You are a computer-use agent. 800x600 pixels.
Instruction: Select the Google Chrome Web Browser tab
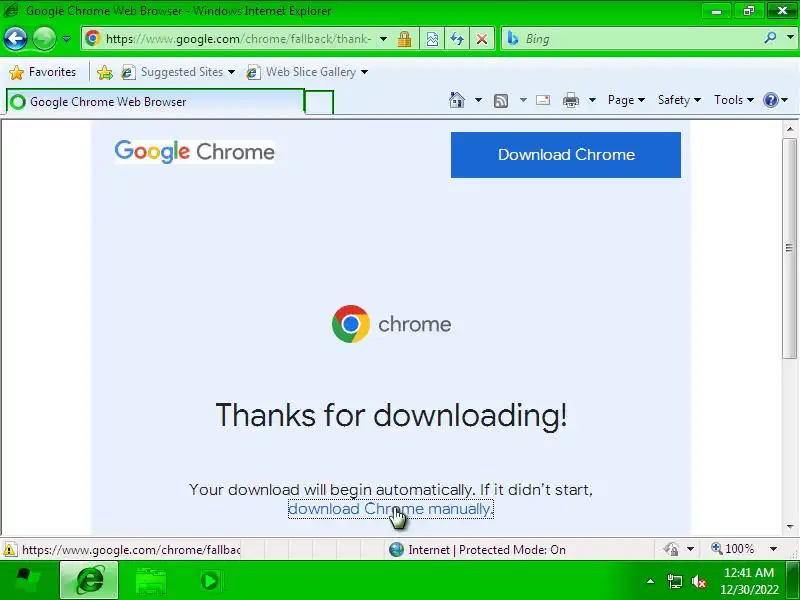(155, 102)
